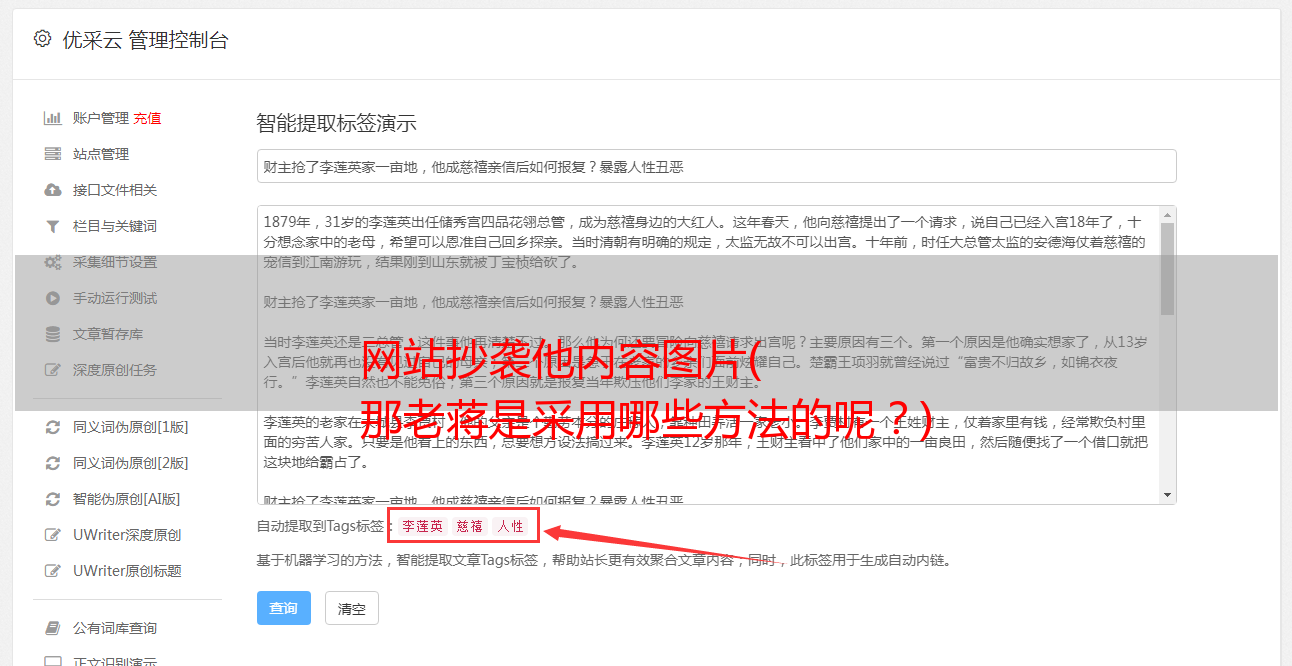
Task: Click the refresh icon for 智能伪原创[AI版]
Action: tap(53, 499)
